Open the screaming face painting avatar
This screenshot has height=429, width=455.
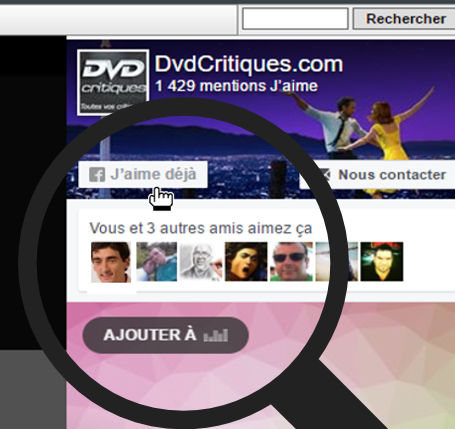click(246, 262)
